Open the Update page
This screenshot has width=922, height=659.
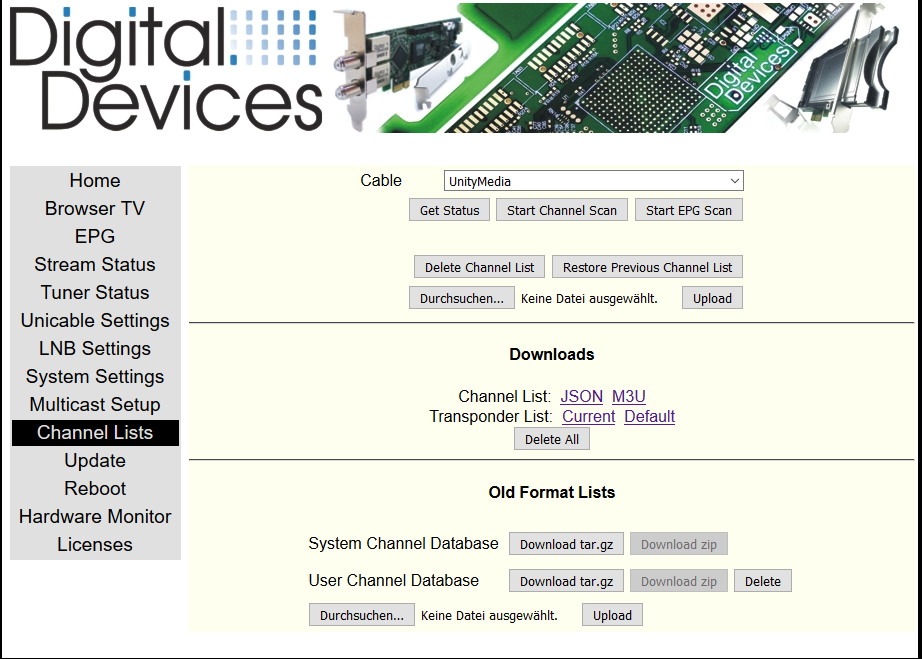[x=95, y=461]
